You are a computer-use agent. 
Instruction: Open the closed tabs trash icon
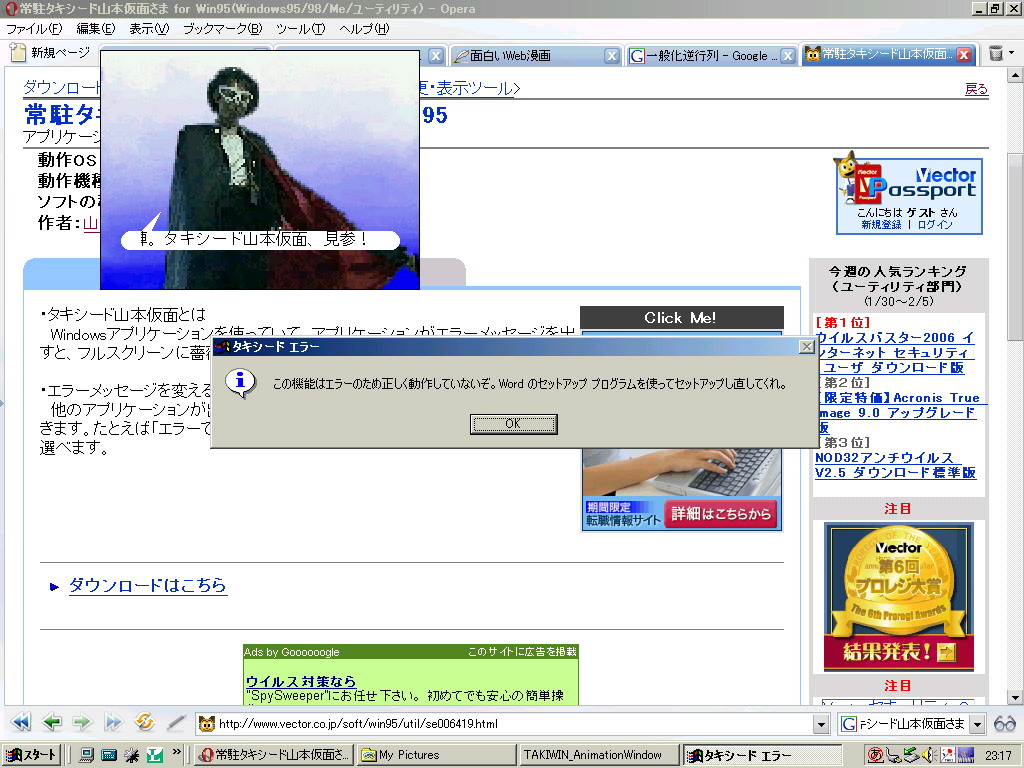996,55
